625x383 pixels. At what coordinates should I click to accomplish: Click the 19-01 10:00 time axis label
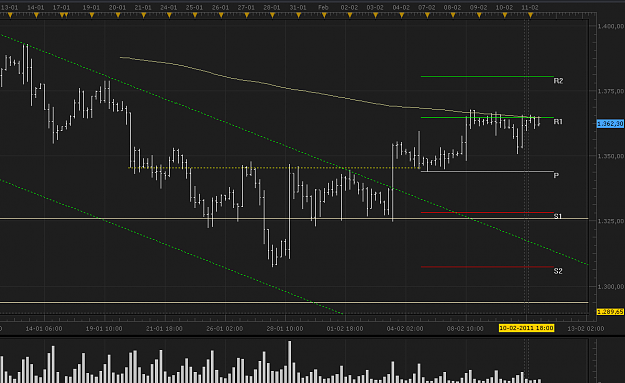104,329
